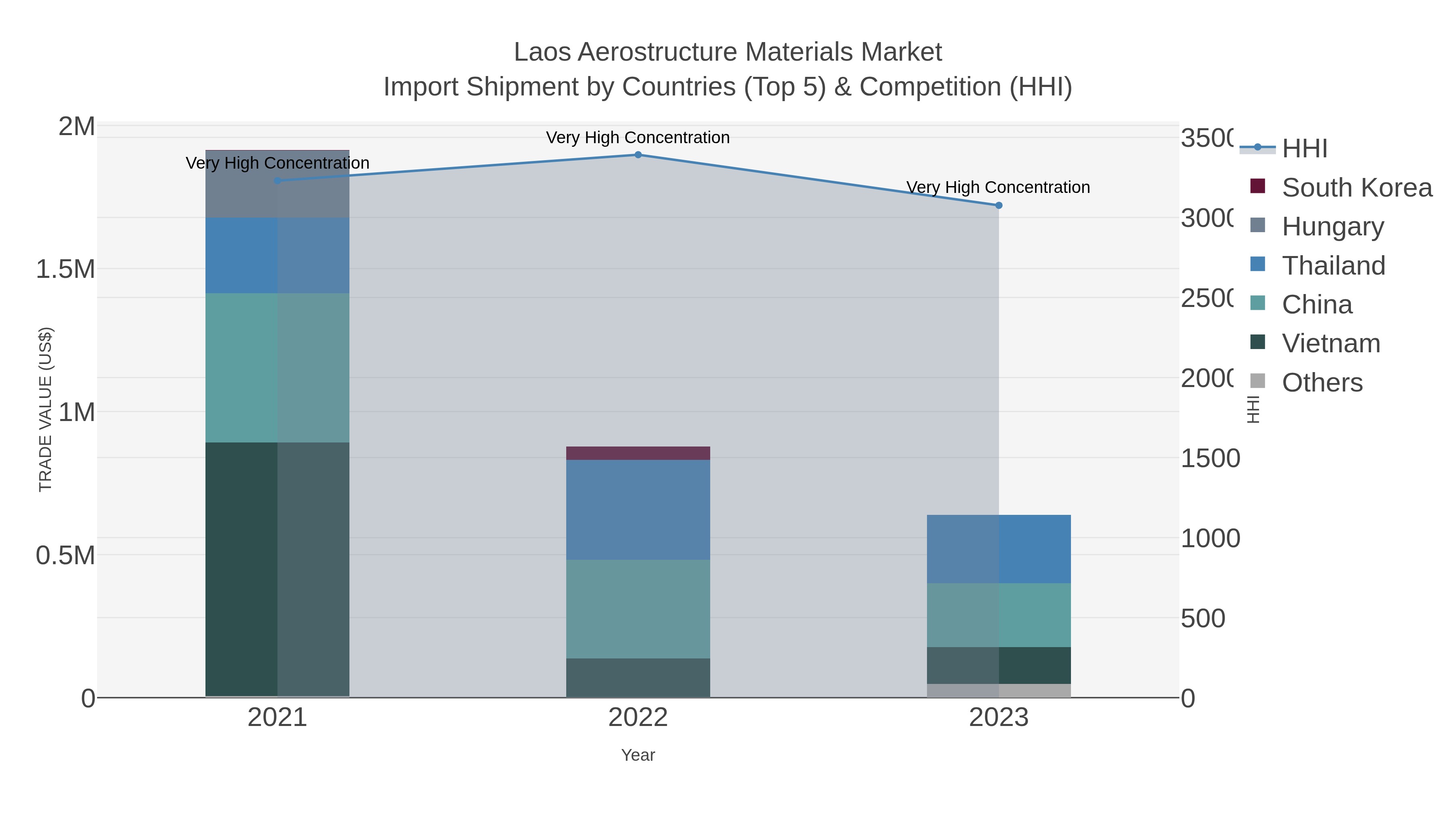Click the 2023 x-axis label
1456x819 pixels.
tap(999, 718)
